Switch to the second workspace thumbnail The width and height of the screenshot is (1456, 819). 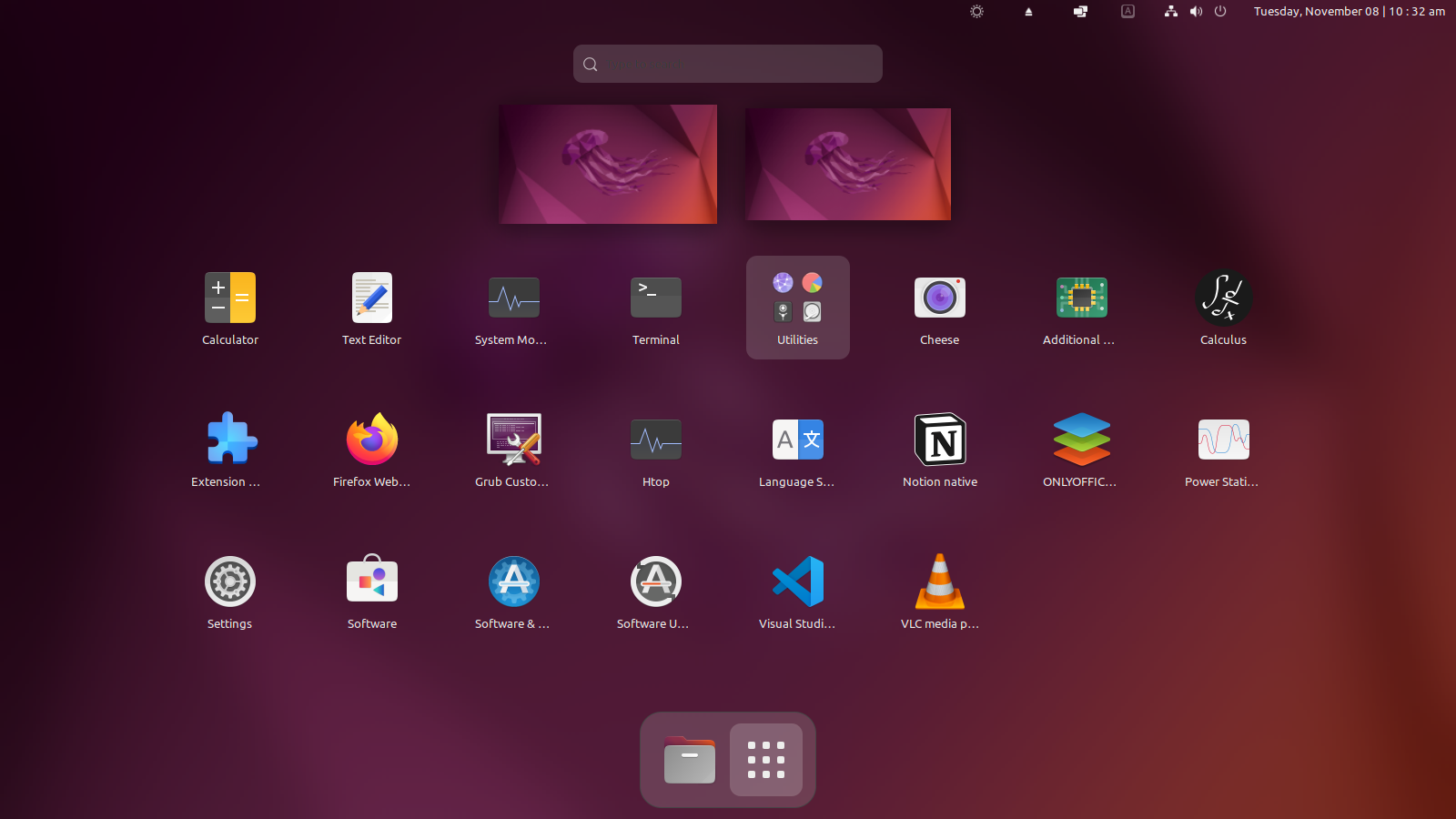848,164
